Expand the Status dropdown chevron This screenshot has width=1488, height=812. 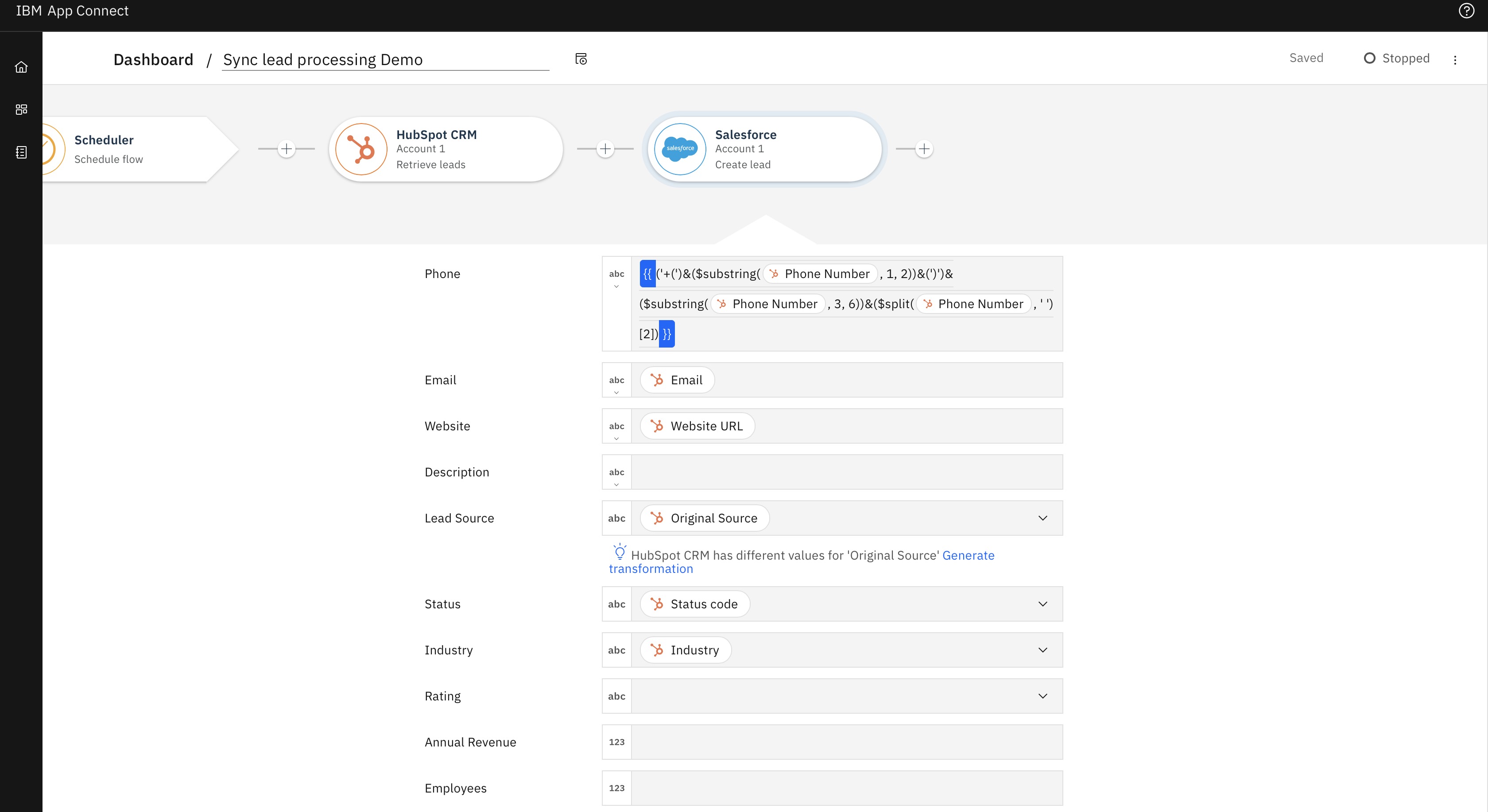coord(1042,604)
